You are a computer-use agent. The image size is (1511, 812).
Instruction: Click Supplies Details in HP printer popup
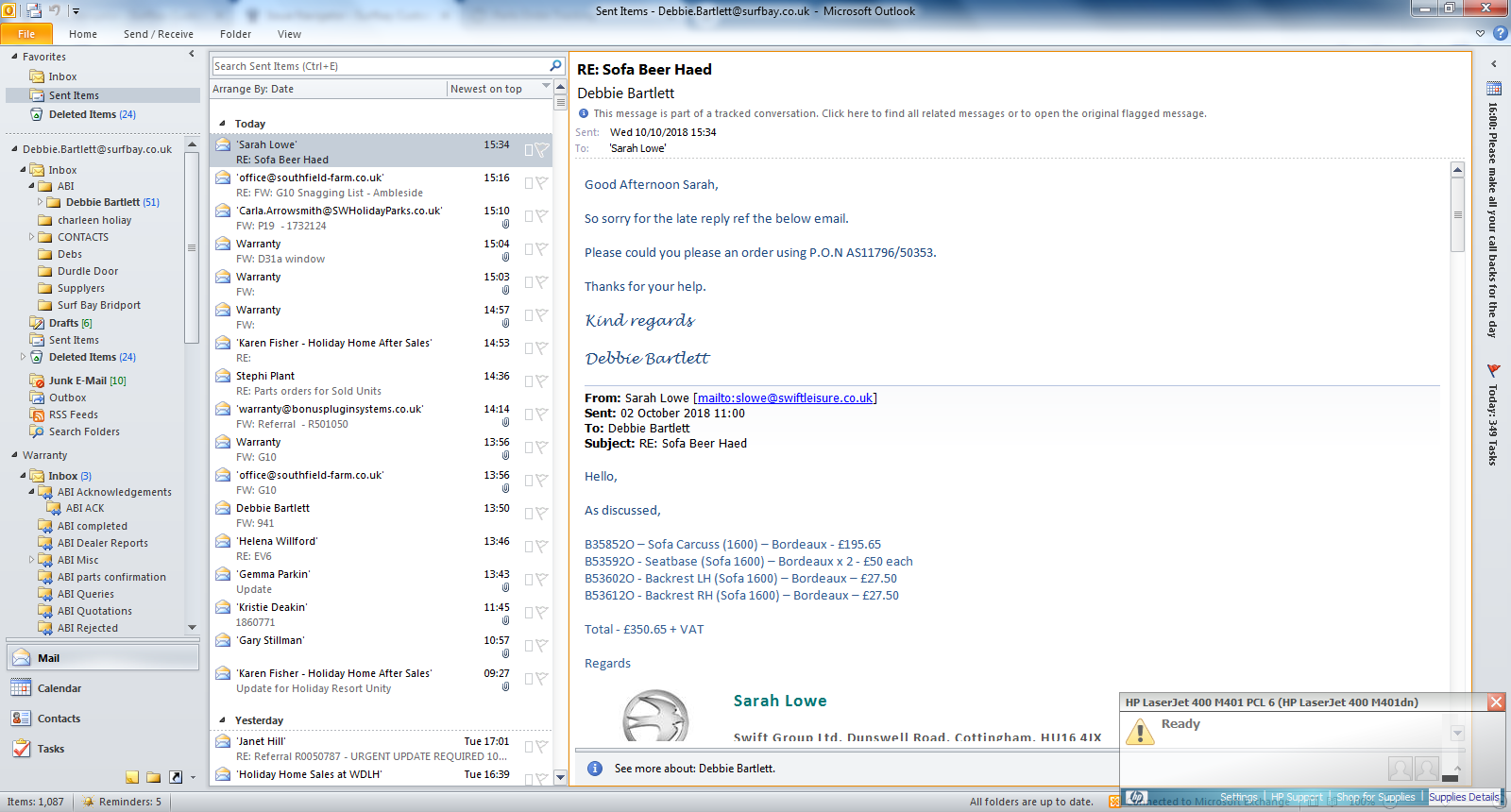(x=1463, y=797)
